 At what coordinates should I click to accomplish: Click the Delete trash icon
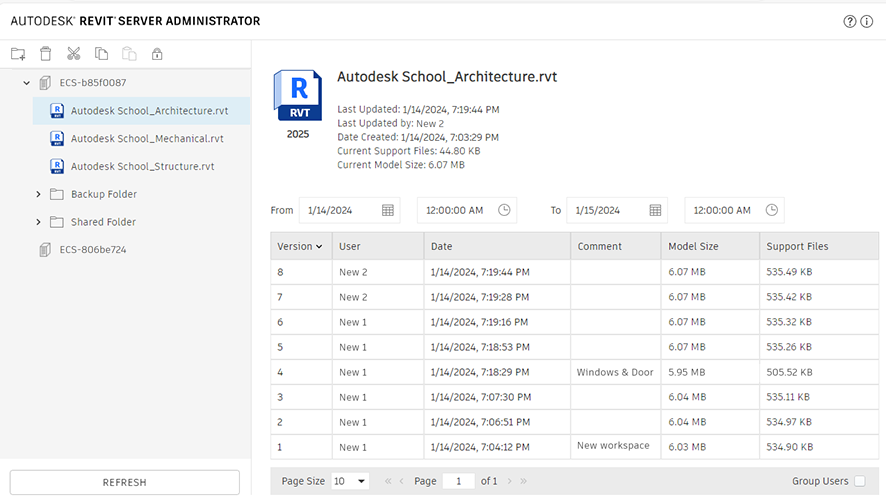[x=46, y=54]
